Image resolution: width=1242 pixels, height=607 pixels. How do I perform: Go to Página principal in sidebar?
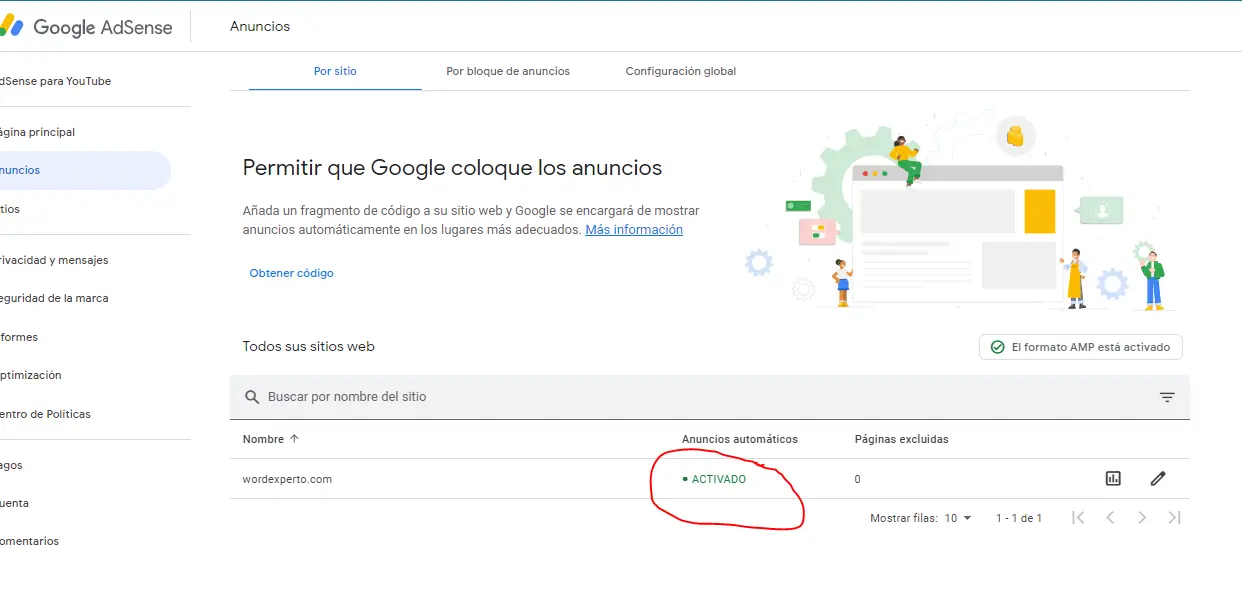[x=37, y=132]
